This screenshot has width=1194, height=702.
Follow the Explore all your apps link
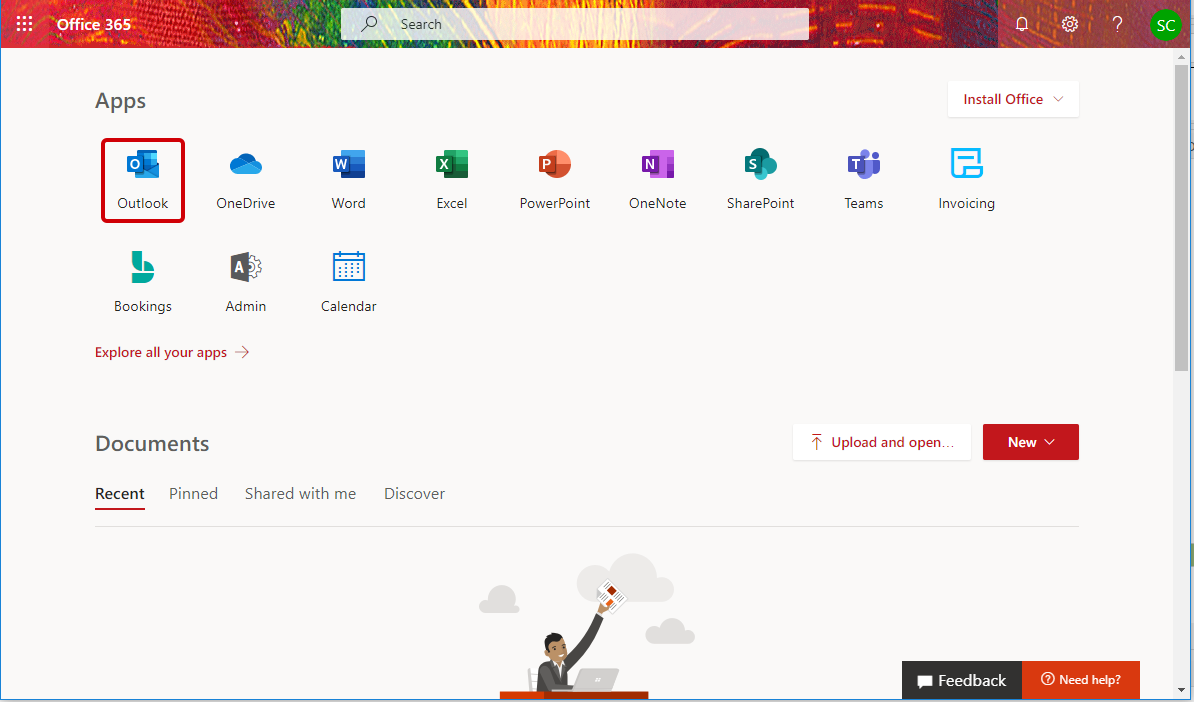pos(171,352)
